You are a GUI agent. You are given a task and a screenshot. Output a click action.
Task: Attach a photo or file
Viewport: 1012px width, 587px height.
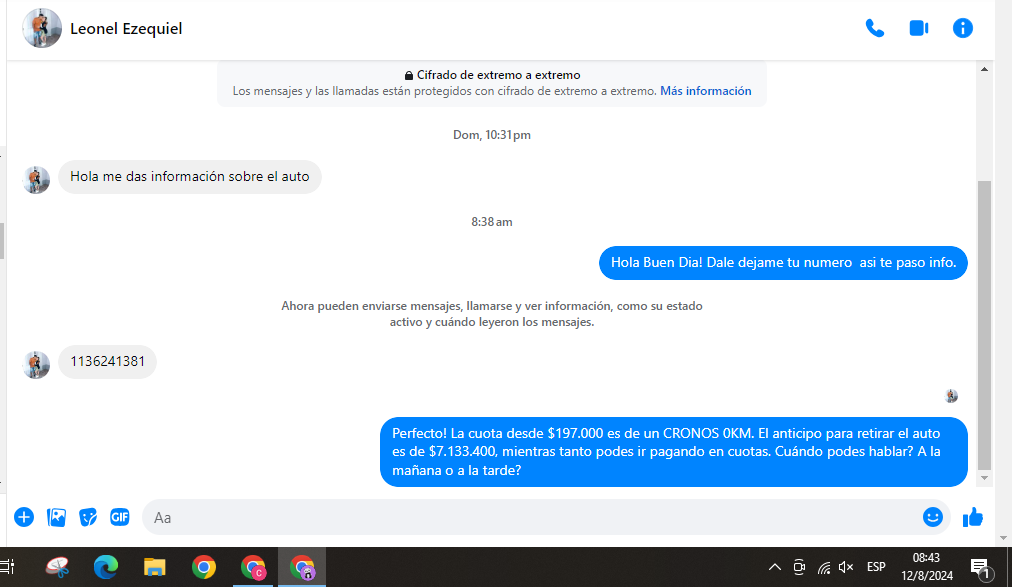(56, 517)
